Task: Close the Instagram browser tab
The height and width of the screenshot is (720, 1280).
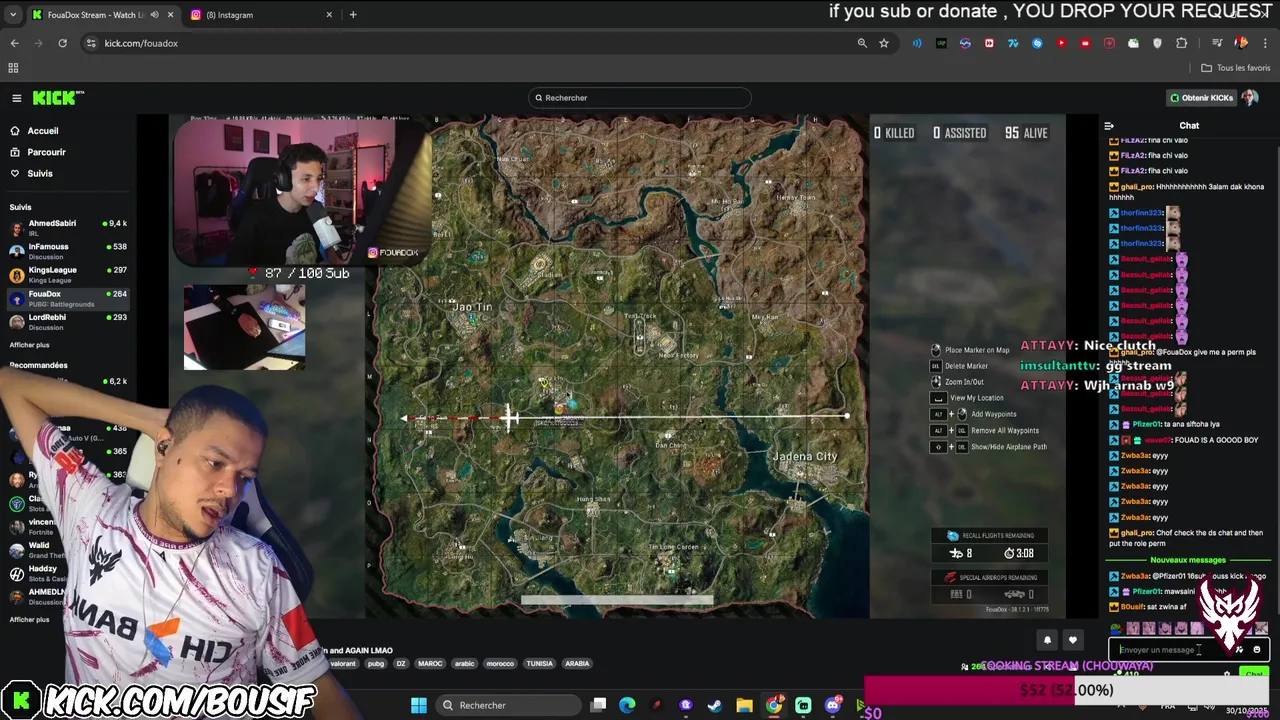Action: (329, 15)
